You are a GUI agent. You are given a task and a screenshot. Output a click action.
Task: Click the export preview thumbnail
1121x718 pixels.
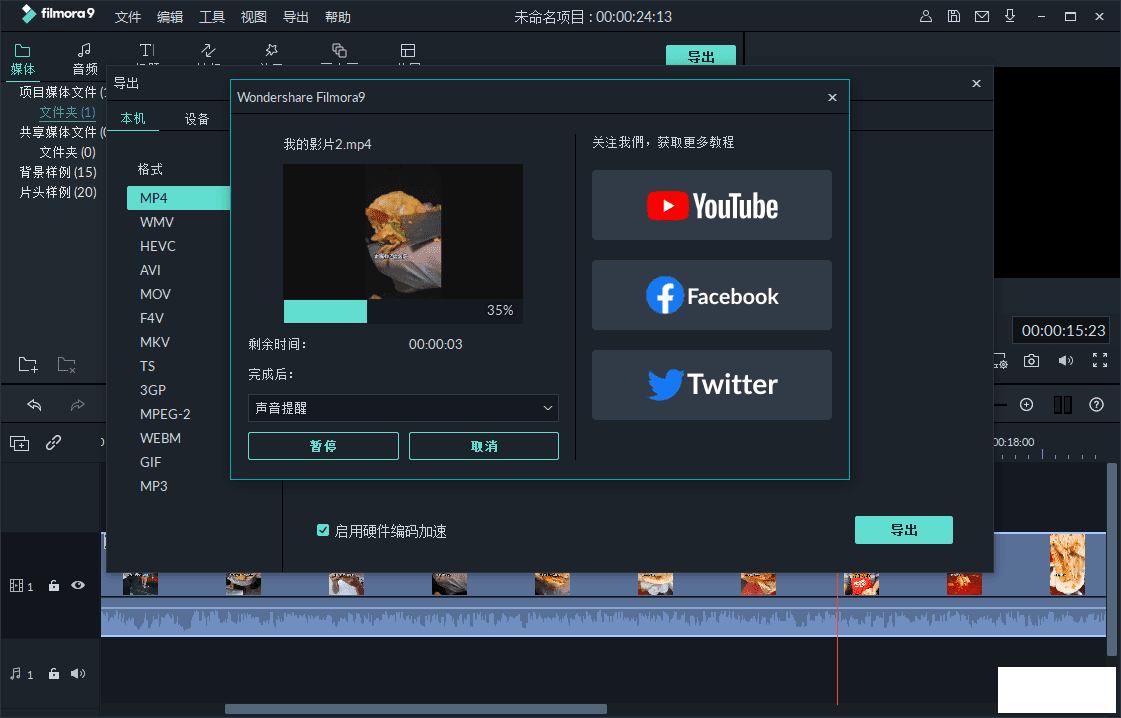[x=403, y=232]
